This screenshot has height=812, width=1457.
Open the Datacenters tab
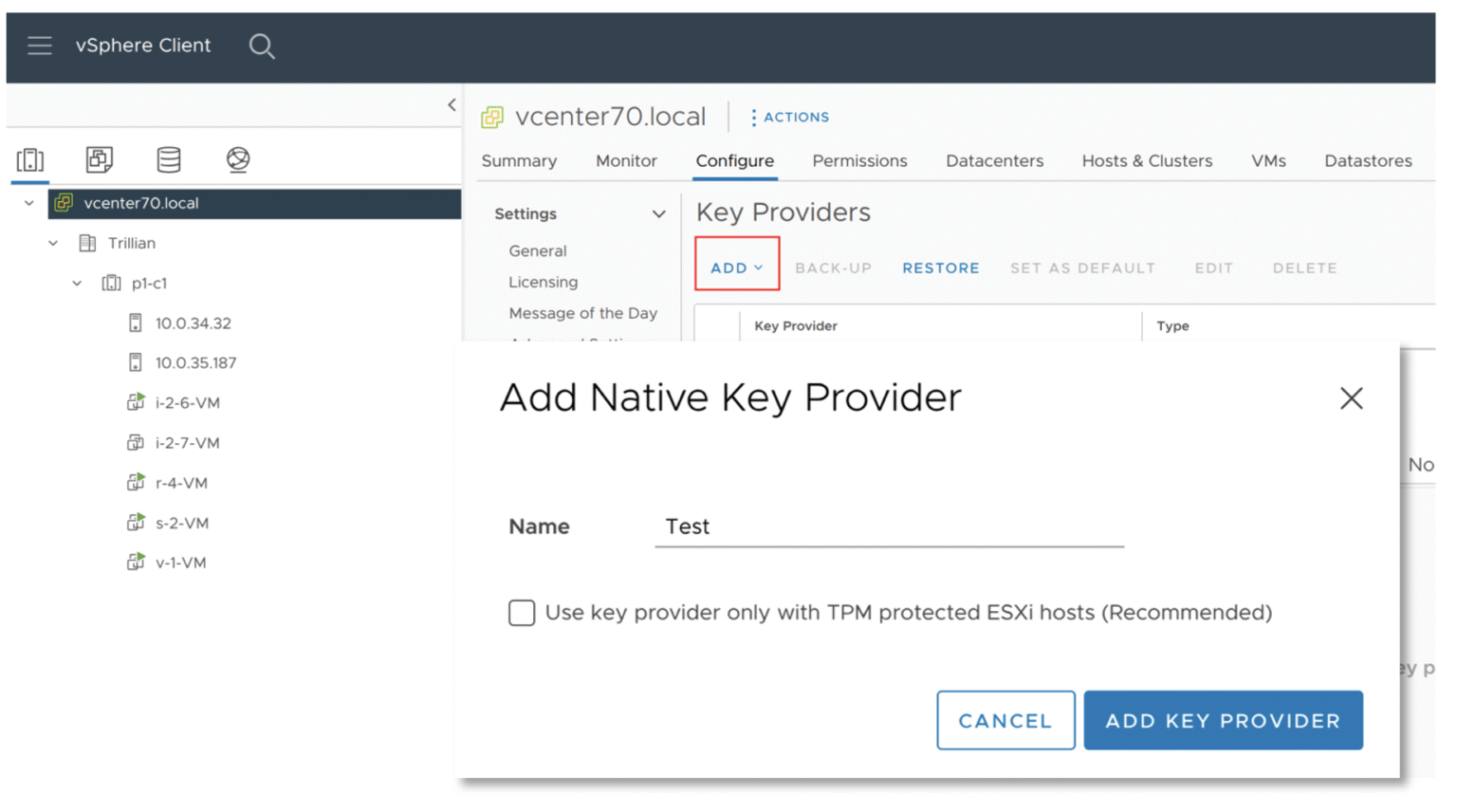[x=994, y=161]
